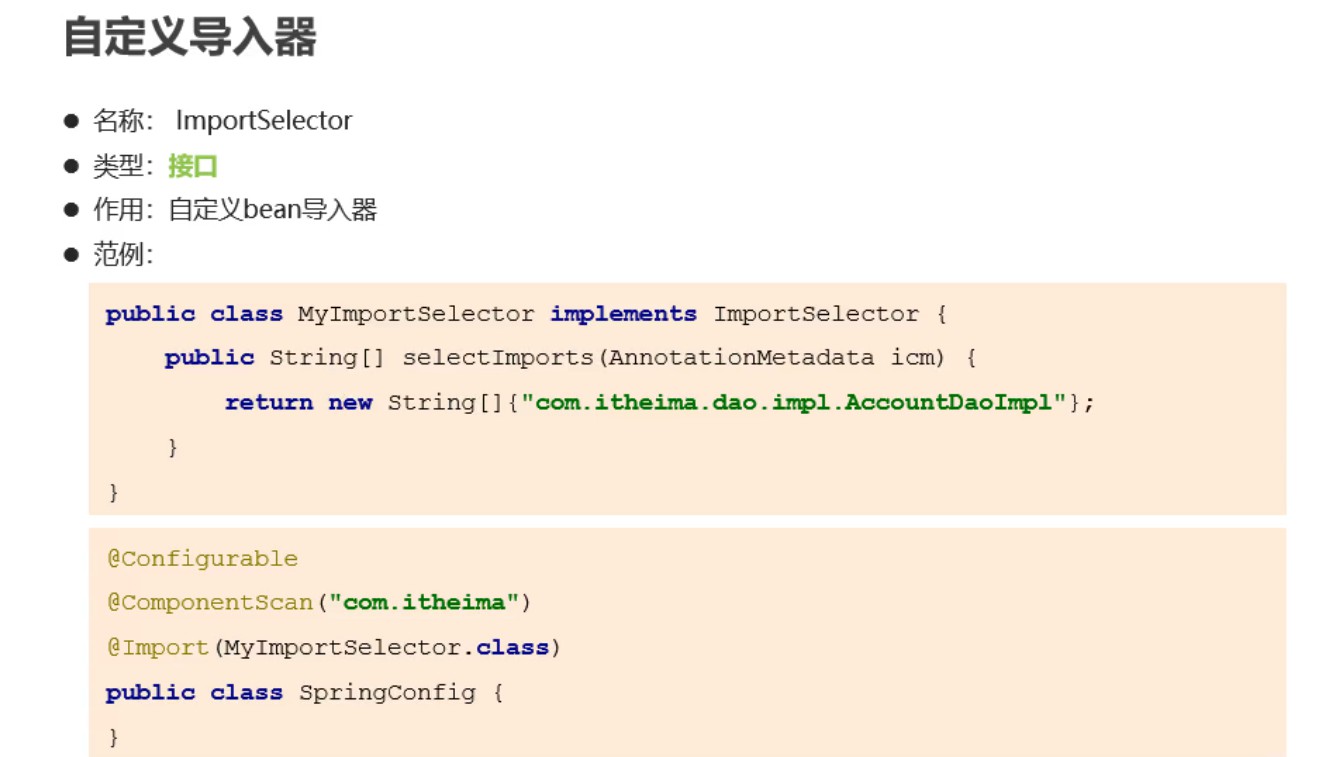Click AnnotationMetadata parameter type
This screenshot has height=757, width=1318.
(741, 358)
